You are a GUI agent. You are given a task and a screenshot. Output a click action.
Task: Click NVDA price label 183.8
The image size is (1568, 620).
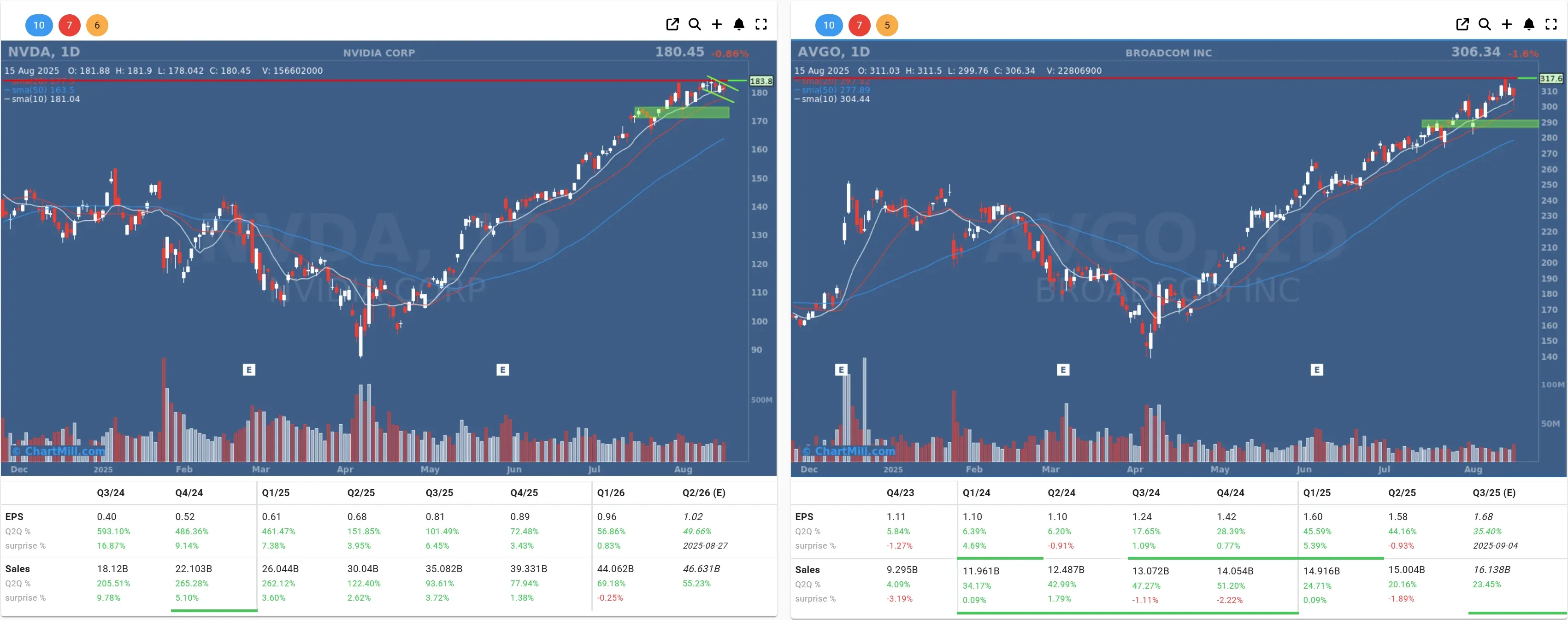tap(761, 81)
